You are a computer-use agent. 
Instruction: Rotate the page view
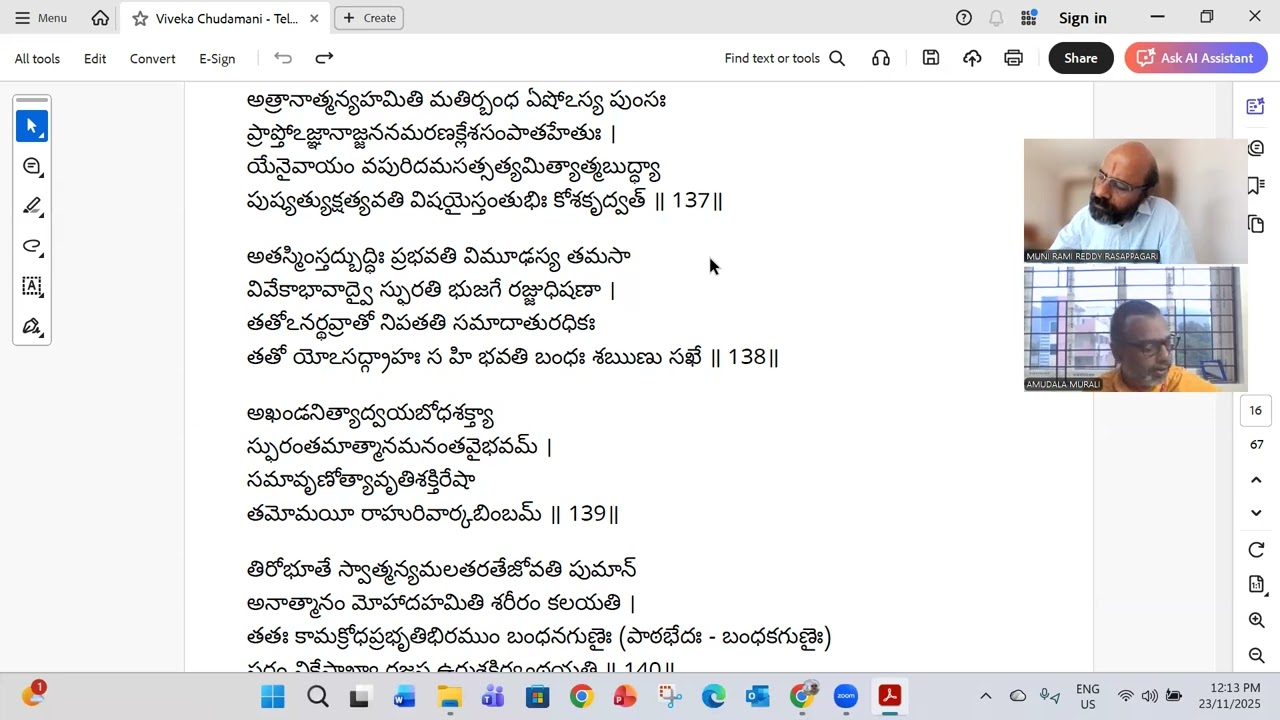(x=1256, y=550)
